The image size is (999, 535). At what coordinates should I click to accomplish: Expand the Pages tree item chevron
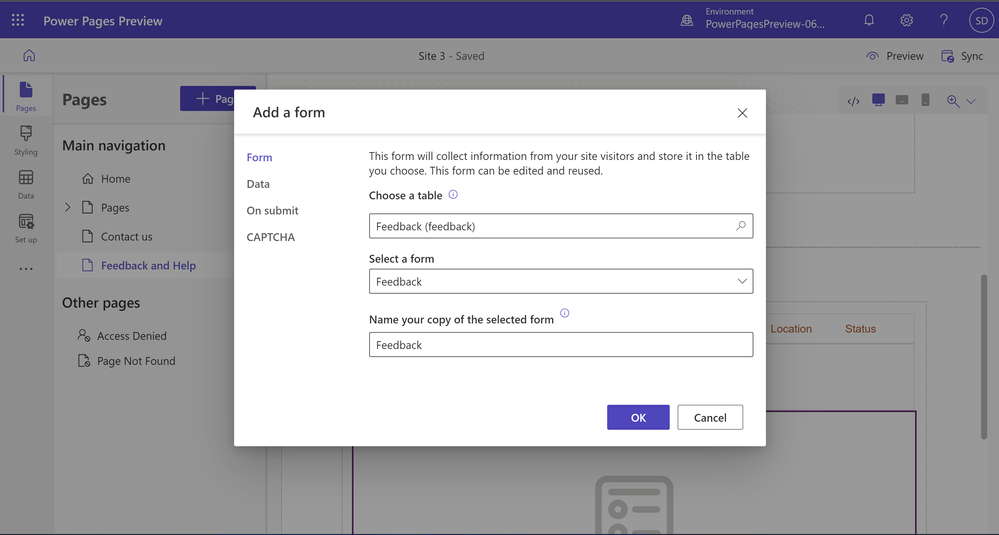[68, 208]
